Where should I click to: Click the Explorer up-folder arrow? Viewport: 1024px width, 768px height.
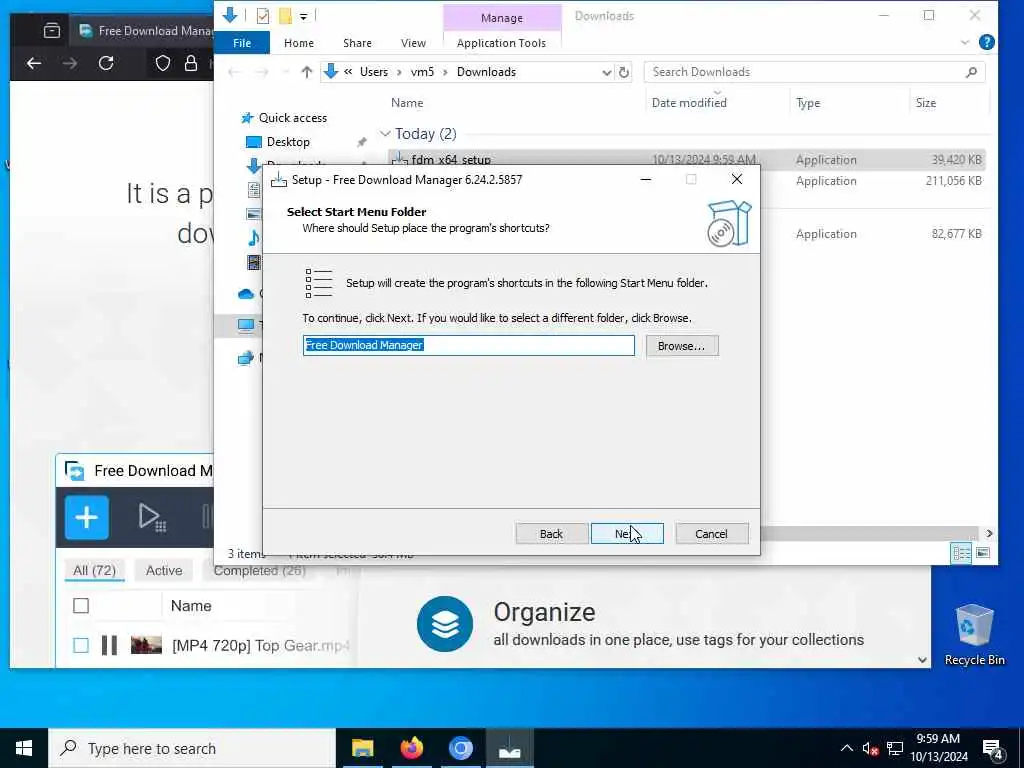click(306, 72)
